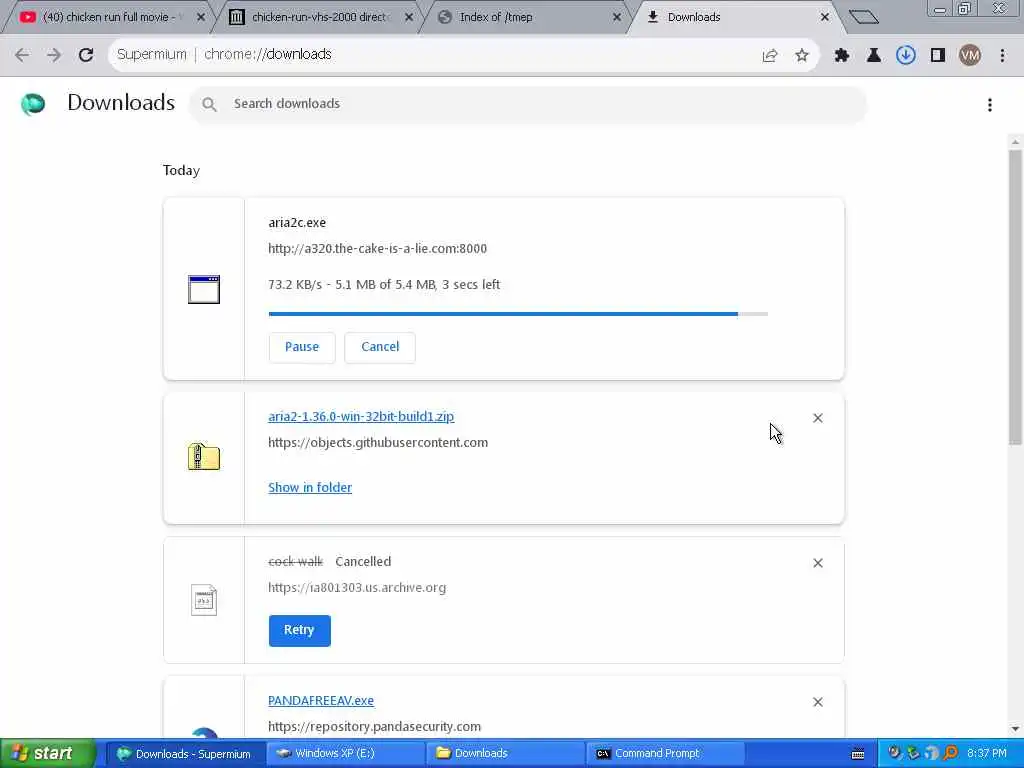Open the downloads toolbar indicator

click(906, 56)
